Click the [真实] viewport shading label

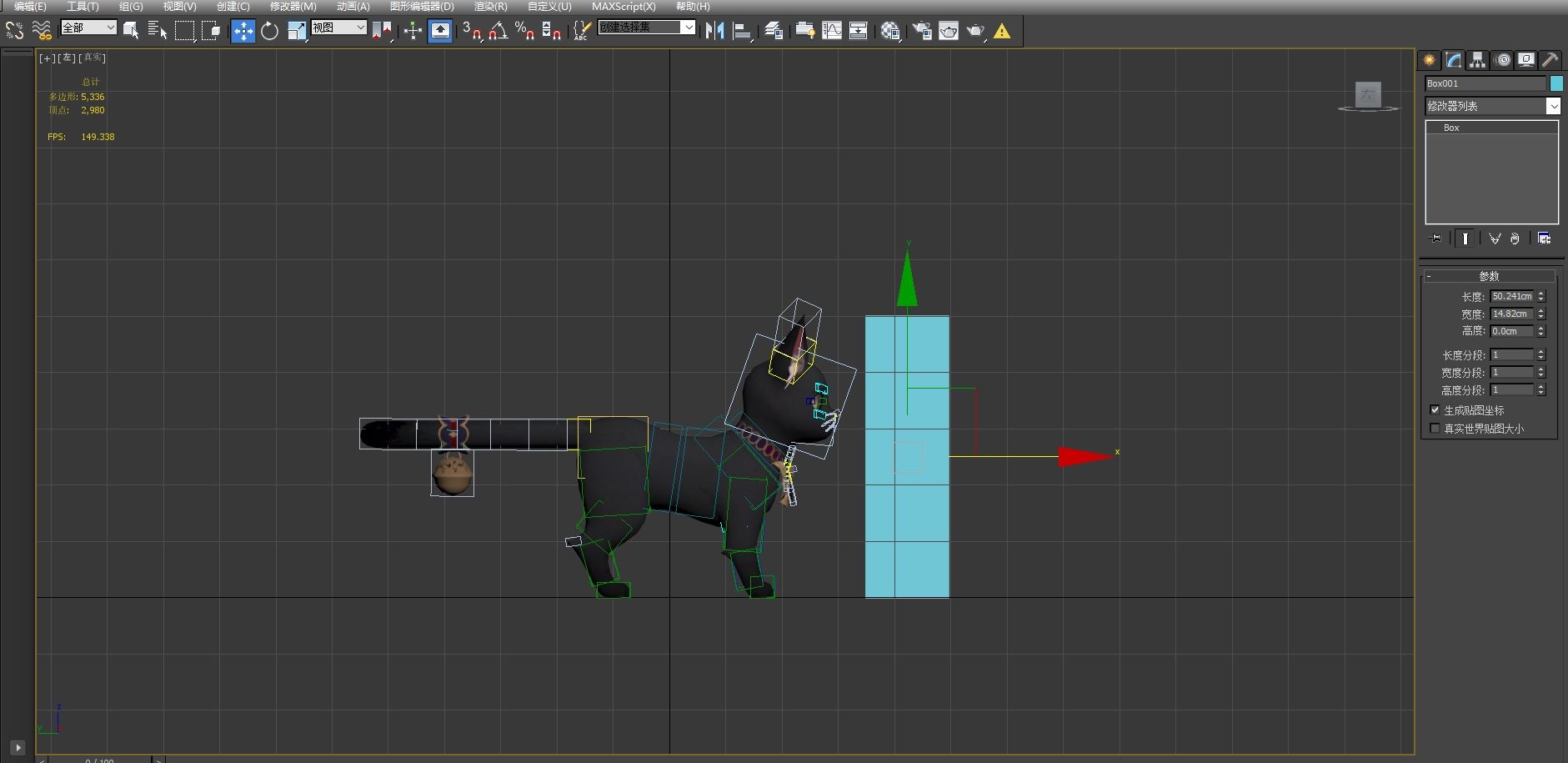(92, 58)
